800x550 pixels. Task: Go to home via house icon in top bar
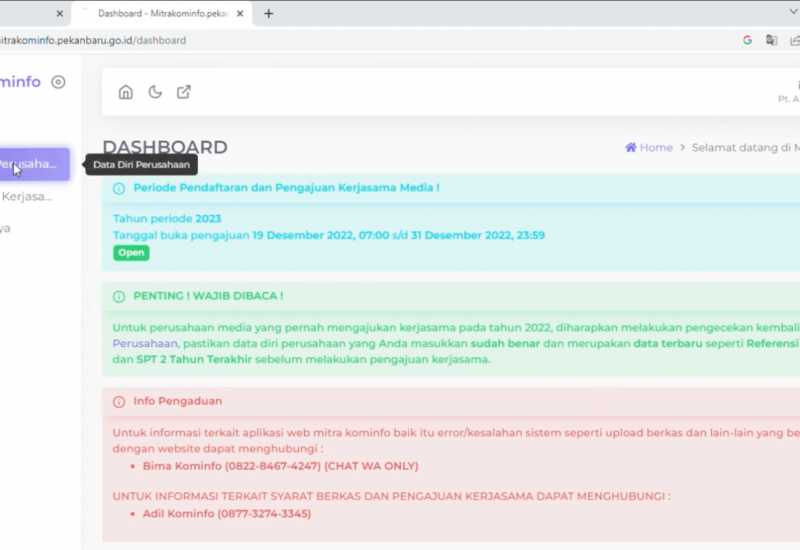tap(126, 92)
